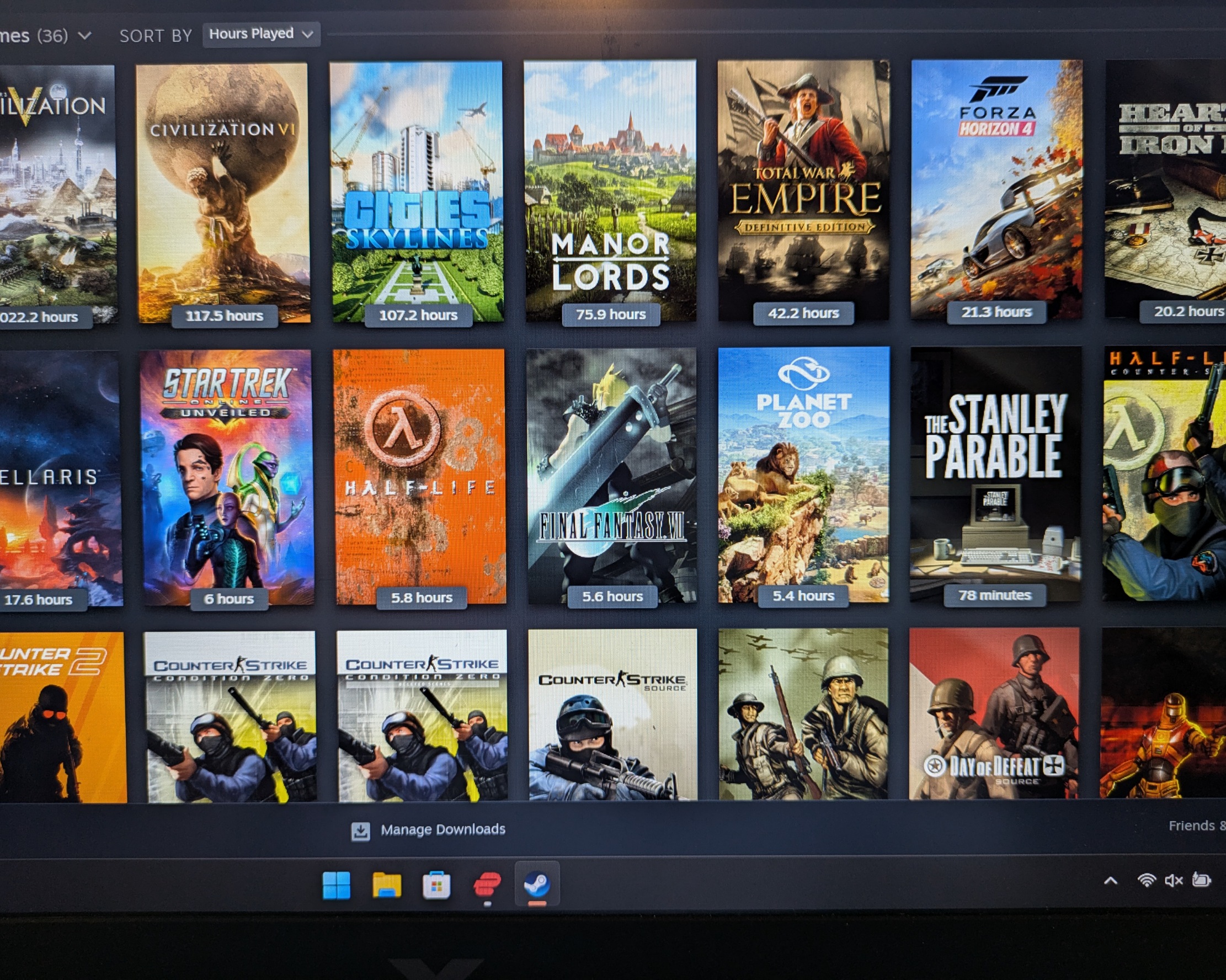The image size is (1226, 980).
Task: Select Hearts of Iron game cover
Action: 1166,188
